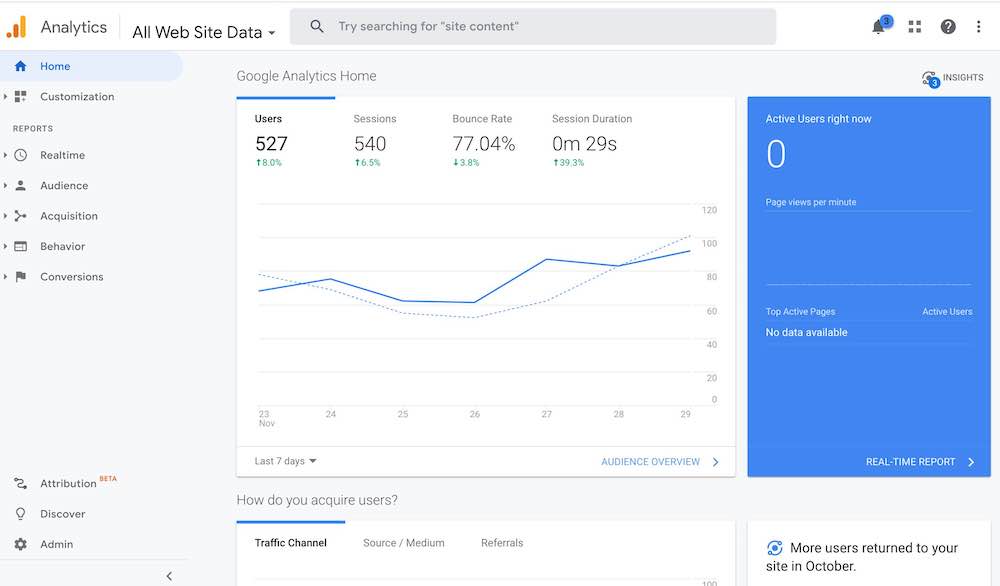Open Customization in the sidebar
The image size is (1000, 586).
77,96
